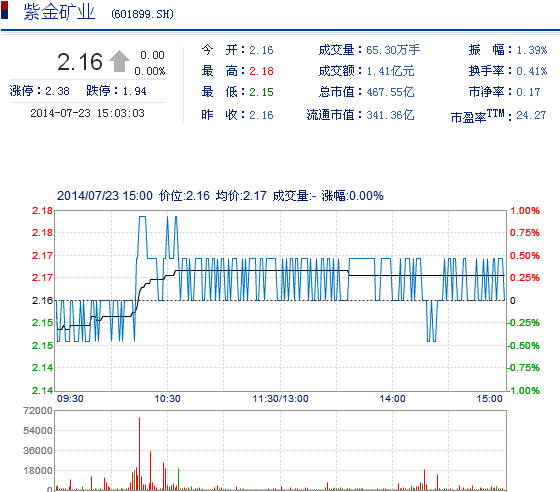Click the 涨幅:0.00% text in the chart header
This screenshot has height=492, width=560.
(352, 196)
